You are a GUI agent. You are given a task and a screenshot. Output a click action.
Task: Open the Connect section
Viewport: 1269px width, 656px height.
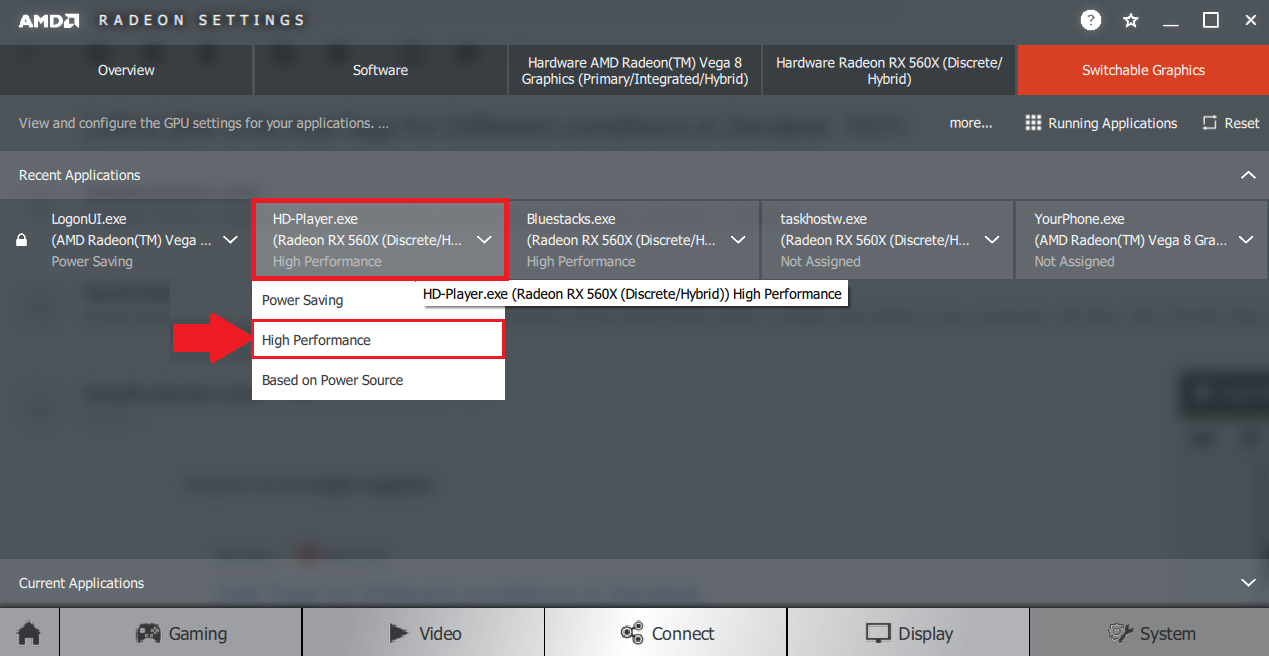666,633
